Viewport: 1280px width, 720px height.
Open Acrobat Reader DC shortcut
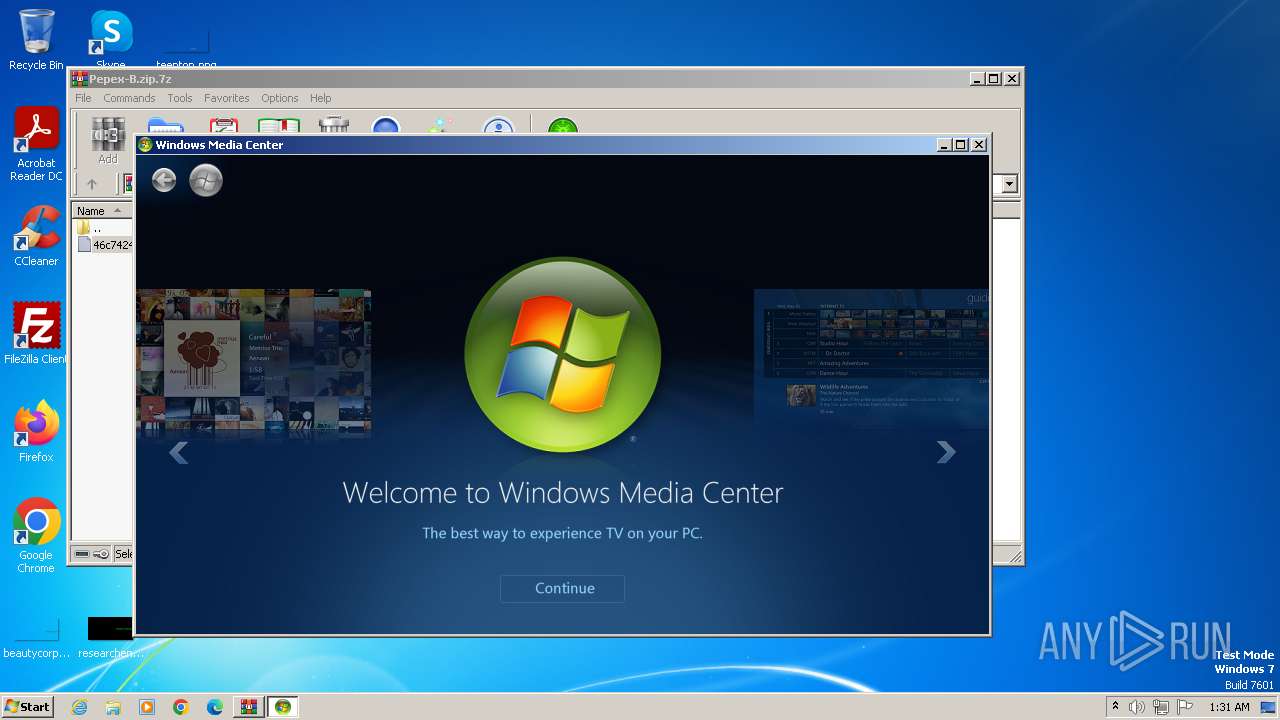click(x=36, y=145)
